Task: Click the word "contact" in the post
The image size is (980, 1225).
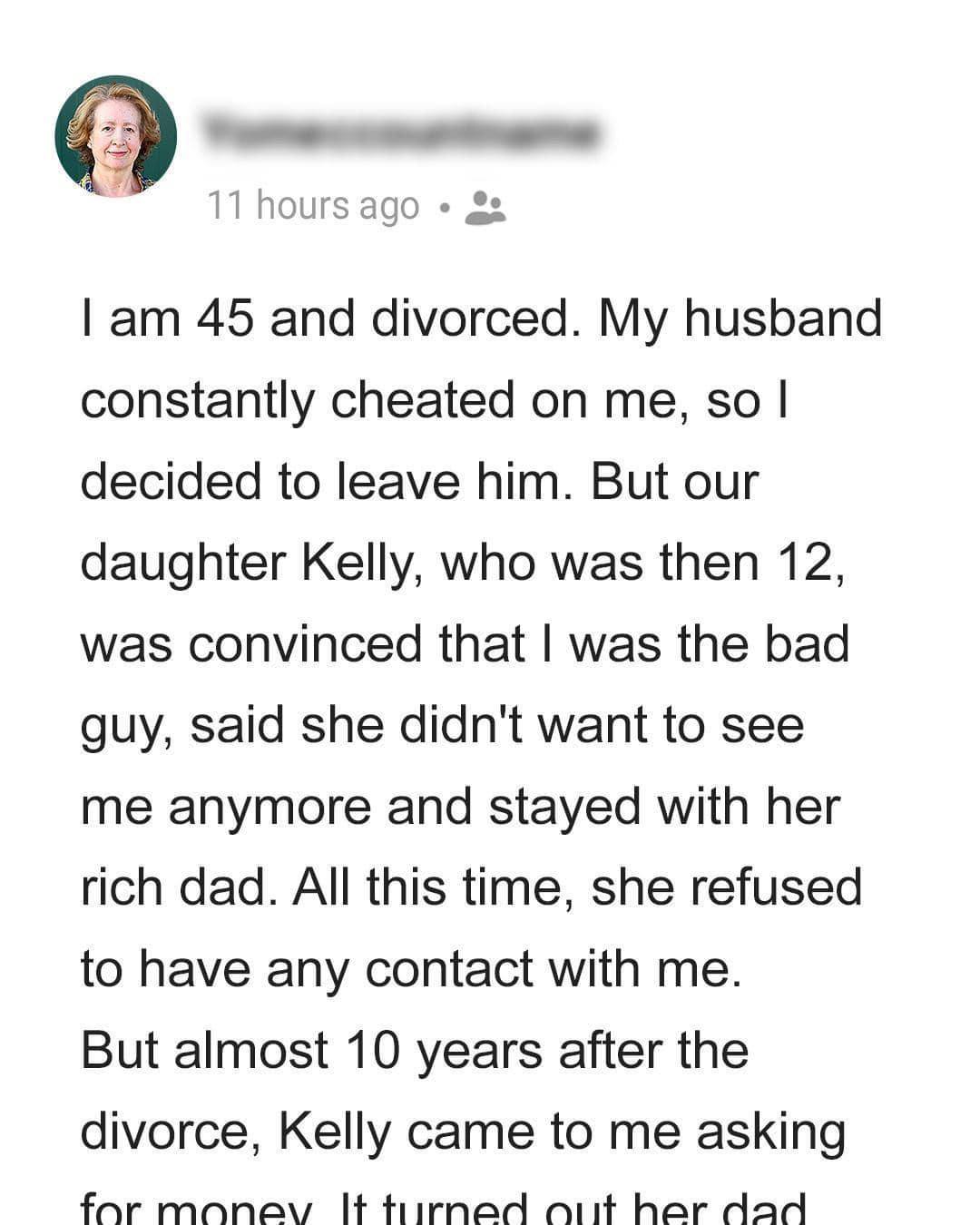Action: pos(448,969)
